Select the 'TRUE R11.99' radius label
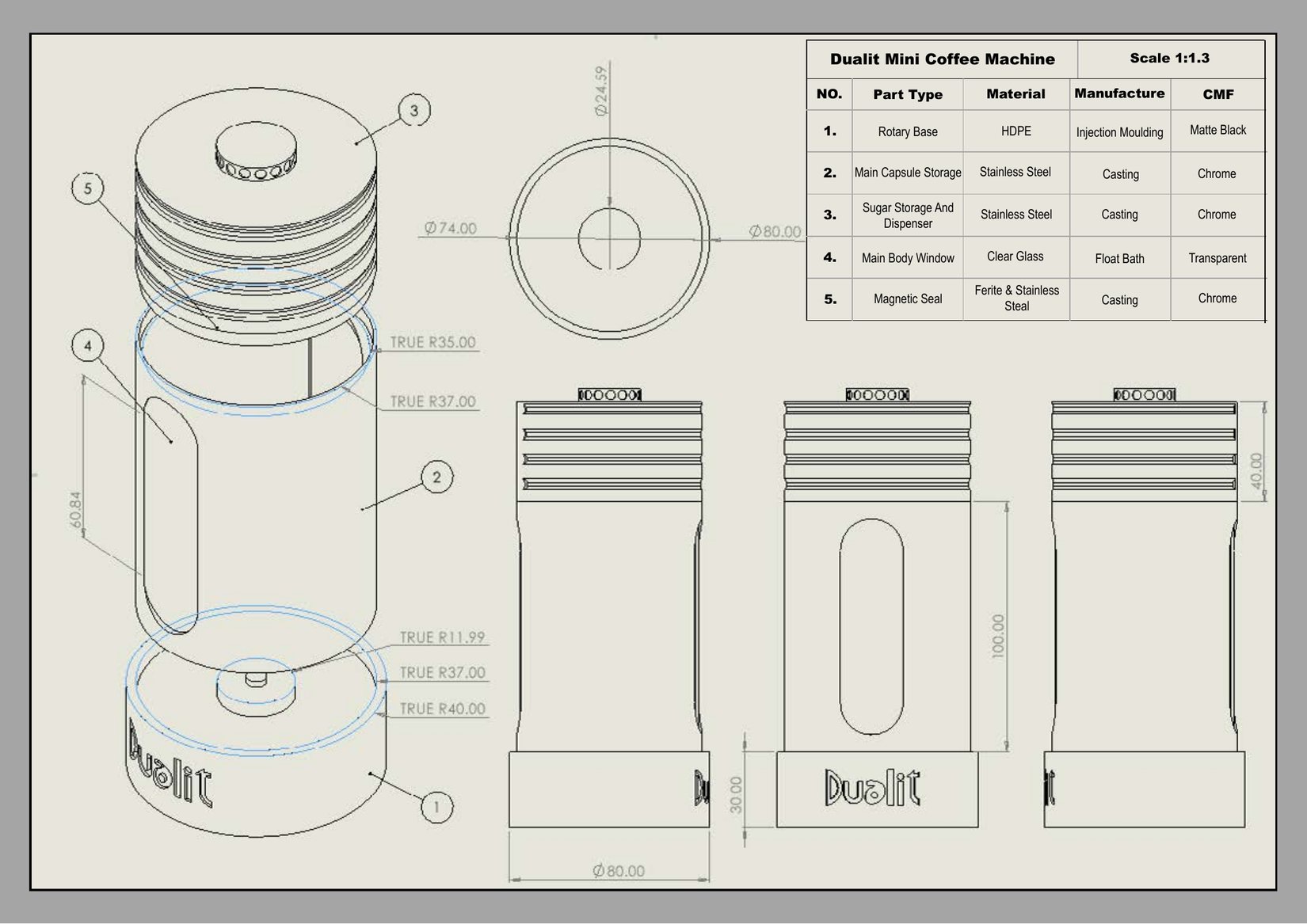The image size is (1307, 924). click(442, 637)
